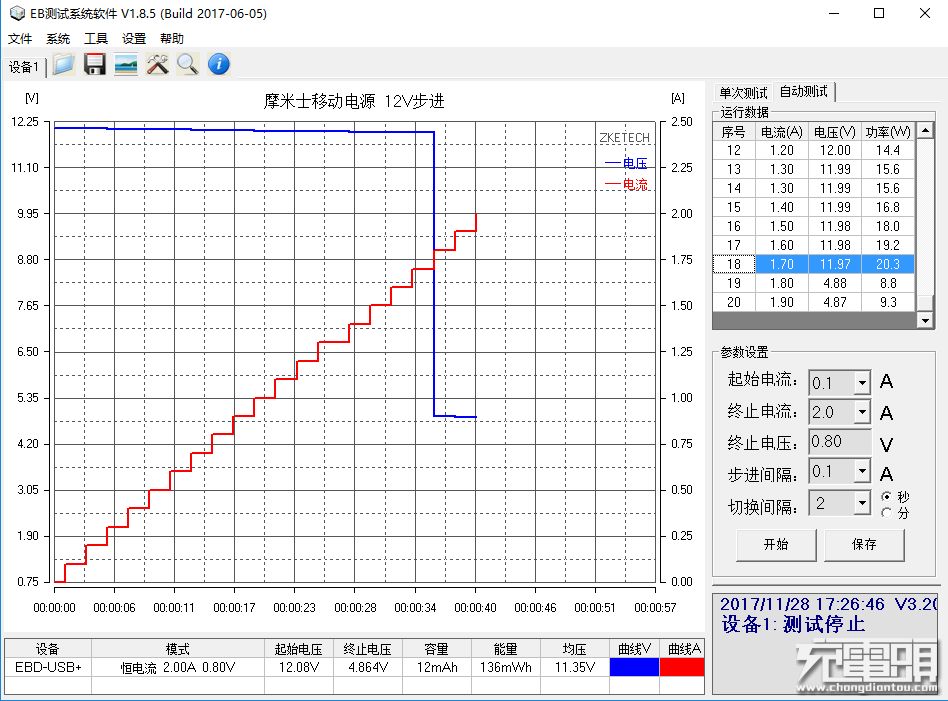
Task: Click the 开始 button
Action: pos(776,544)
